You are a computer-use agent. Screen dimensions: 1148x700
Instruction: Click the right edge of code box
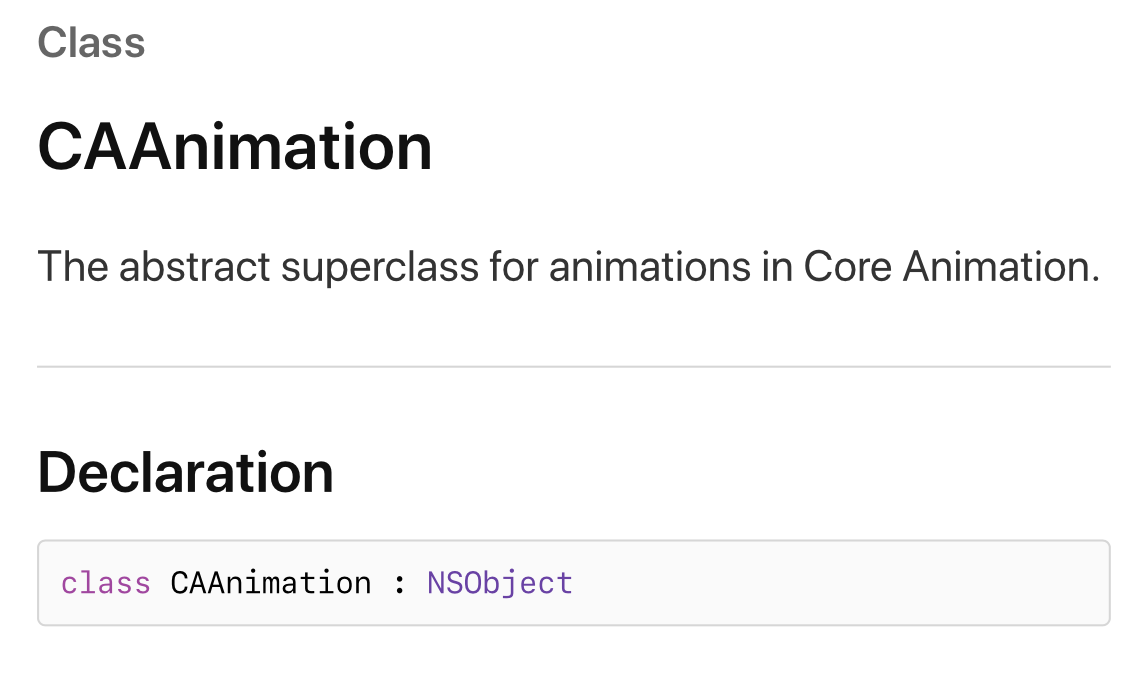point(1108,583)
